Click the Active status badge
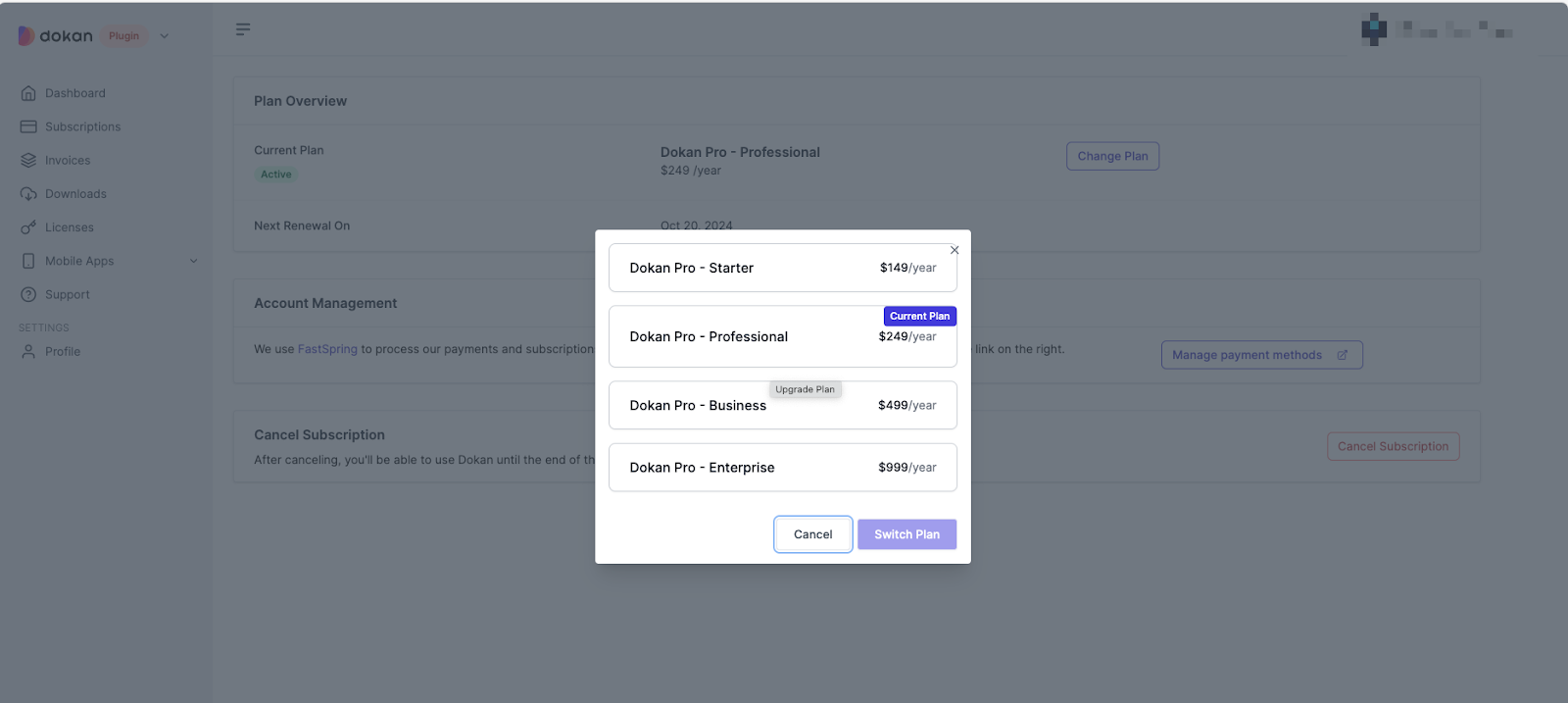The width and height of the screenshot is (1568, 703). [276, 175]
